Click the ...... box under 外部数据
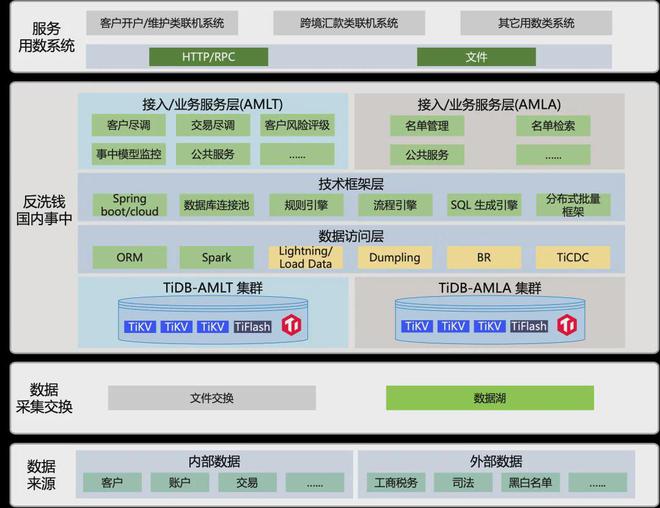 [598, 482]
